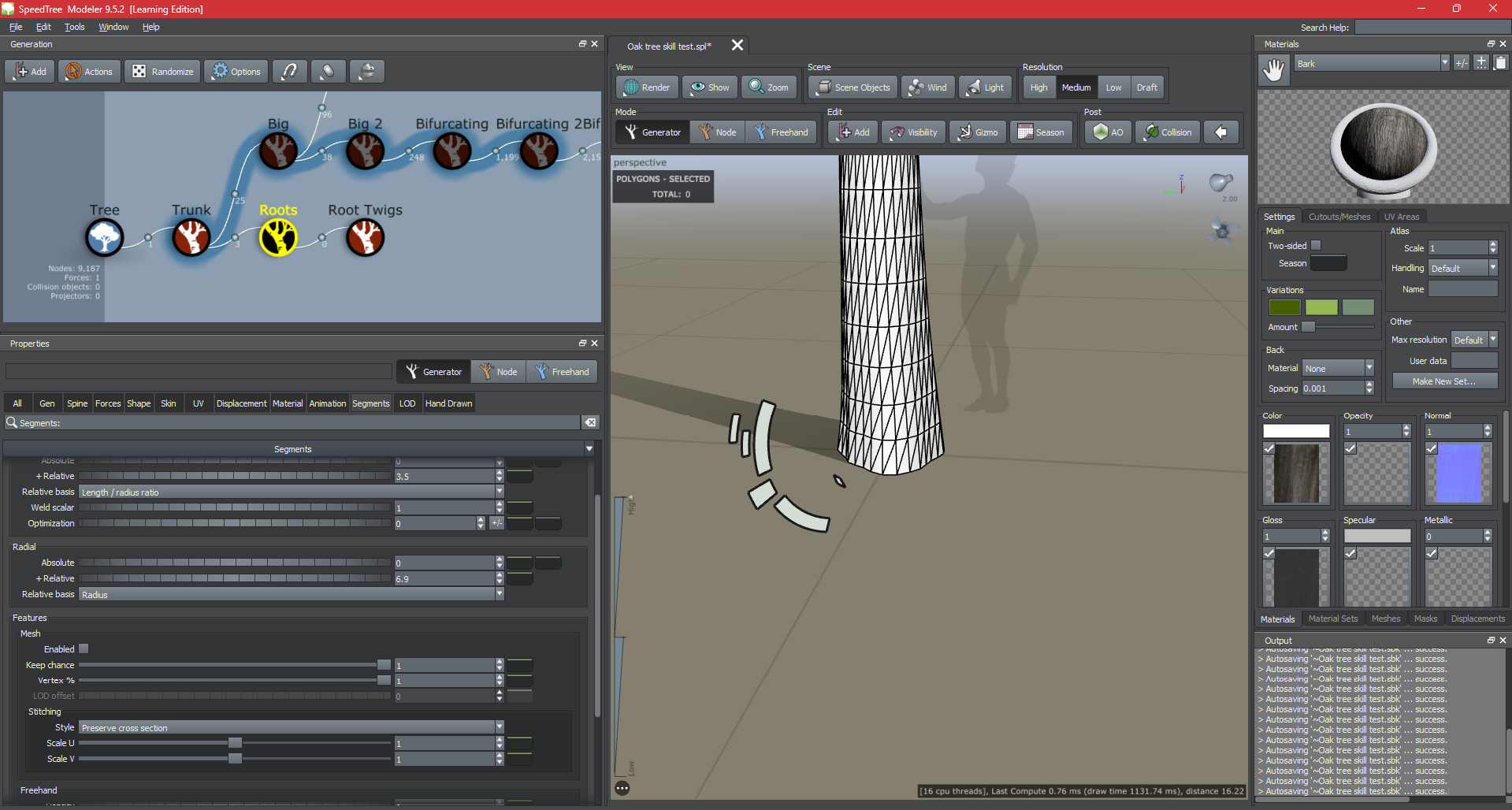Click the Visibility edit button
The width and height of the screenshot is (1512, 810).
click(x=914, y=132)
